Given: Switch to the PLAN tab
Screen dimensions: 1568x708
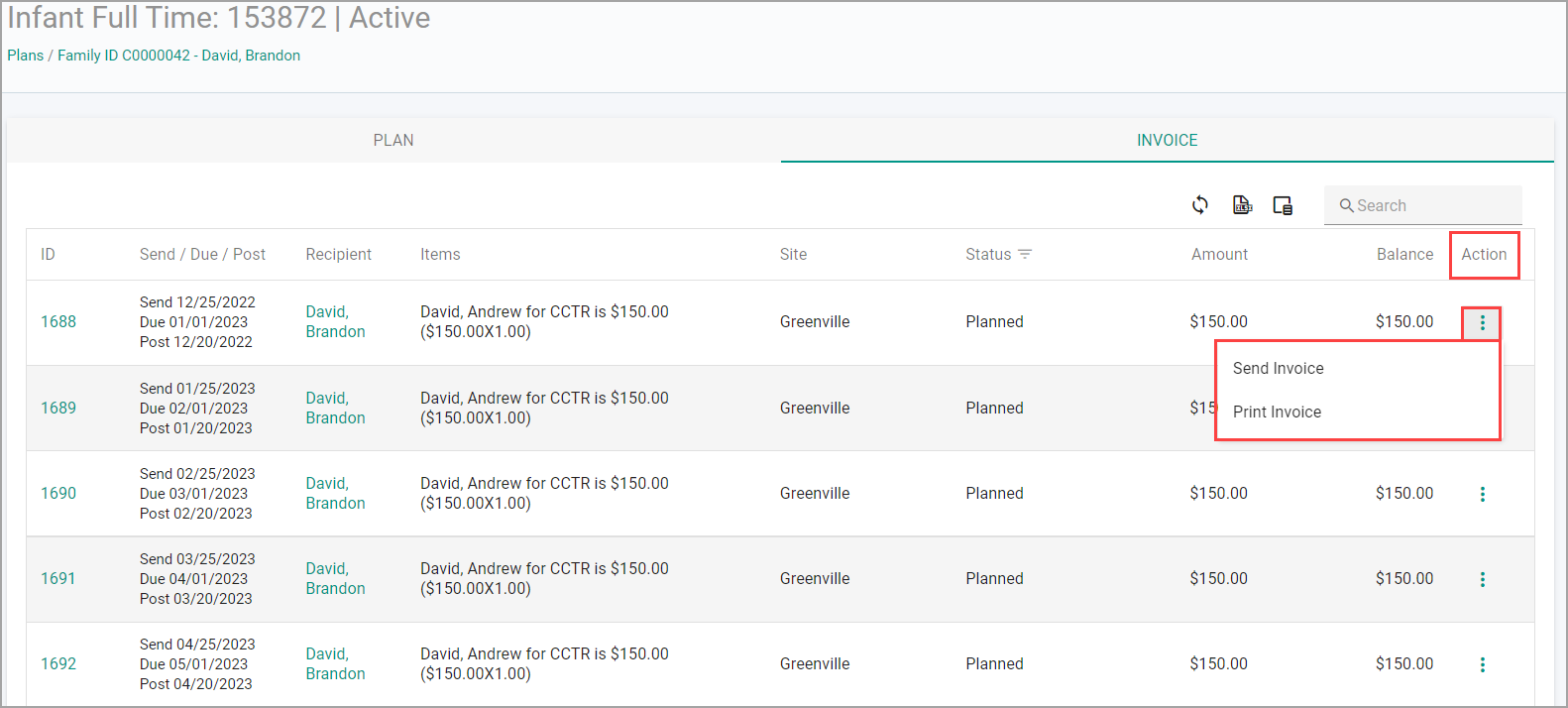Looking at the screenshot, I should [x=393, y=141].
